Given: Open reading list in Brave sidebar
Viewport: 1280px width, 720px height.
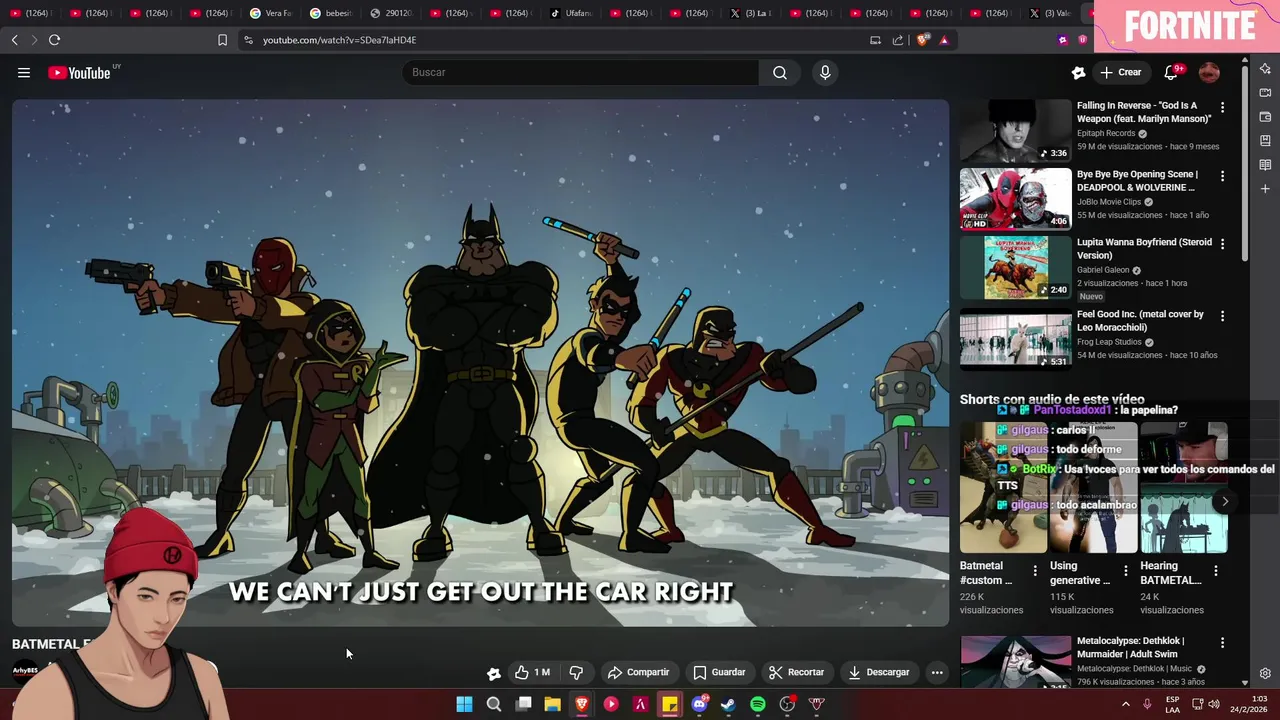Looking at the screenshot, I should pyautogui.click(x=1265, y=165).
